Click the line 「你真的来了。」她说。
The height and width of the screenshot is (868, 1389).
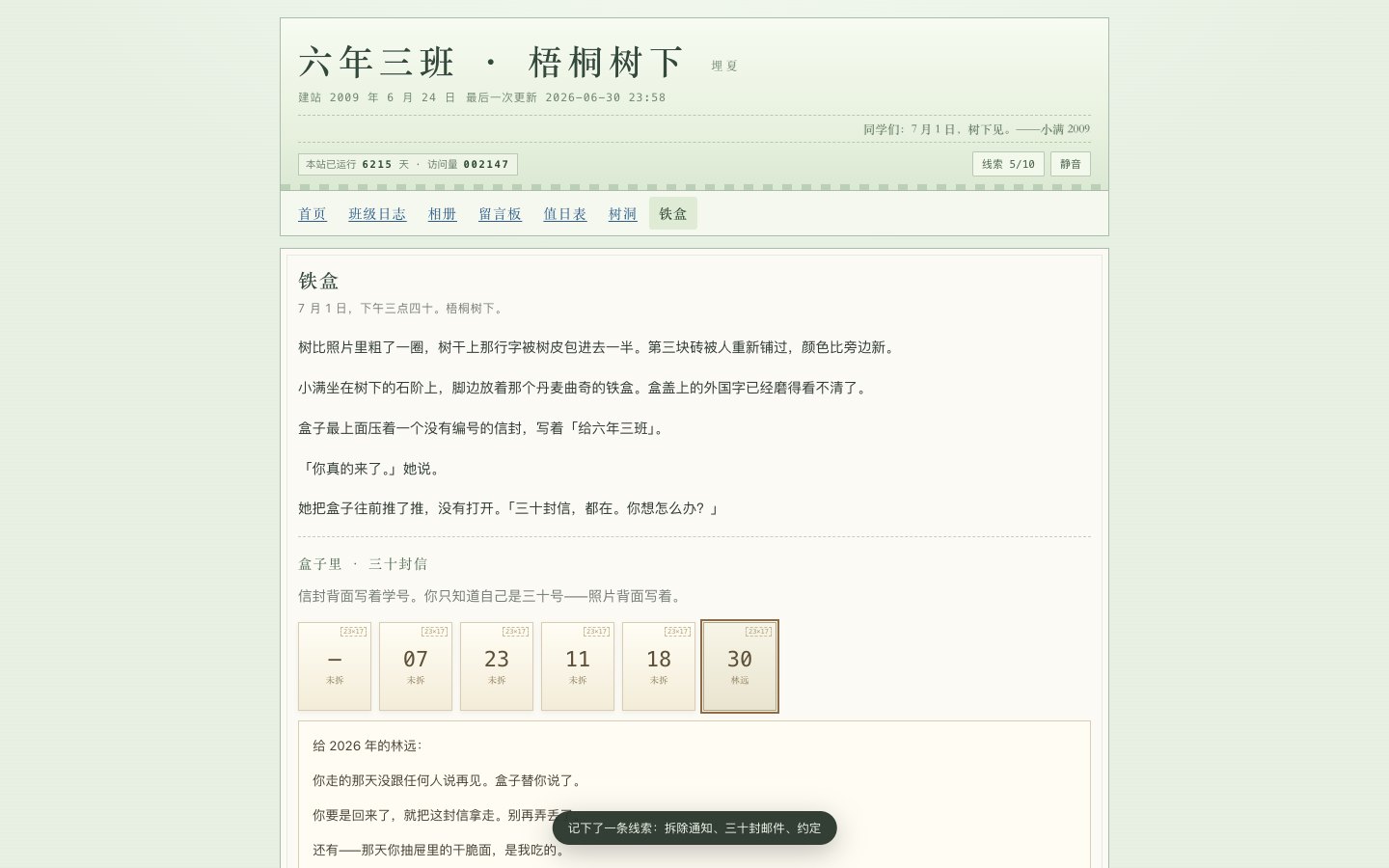pos(371,469)
